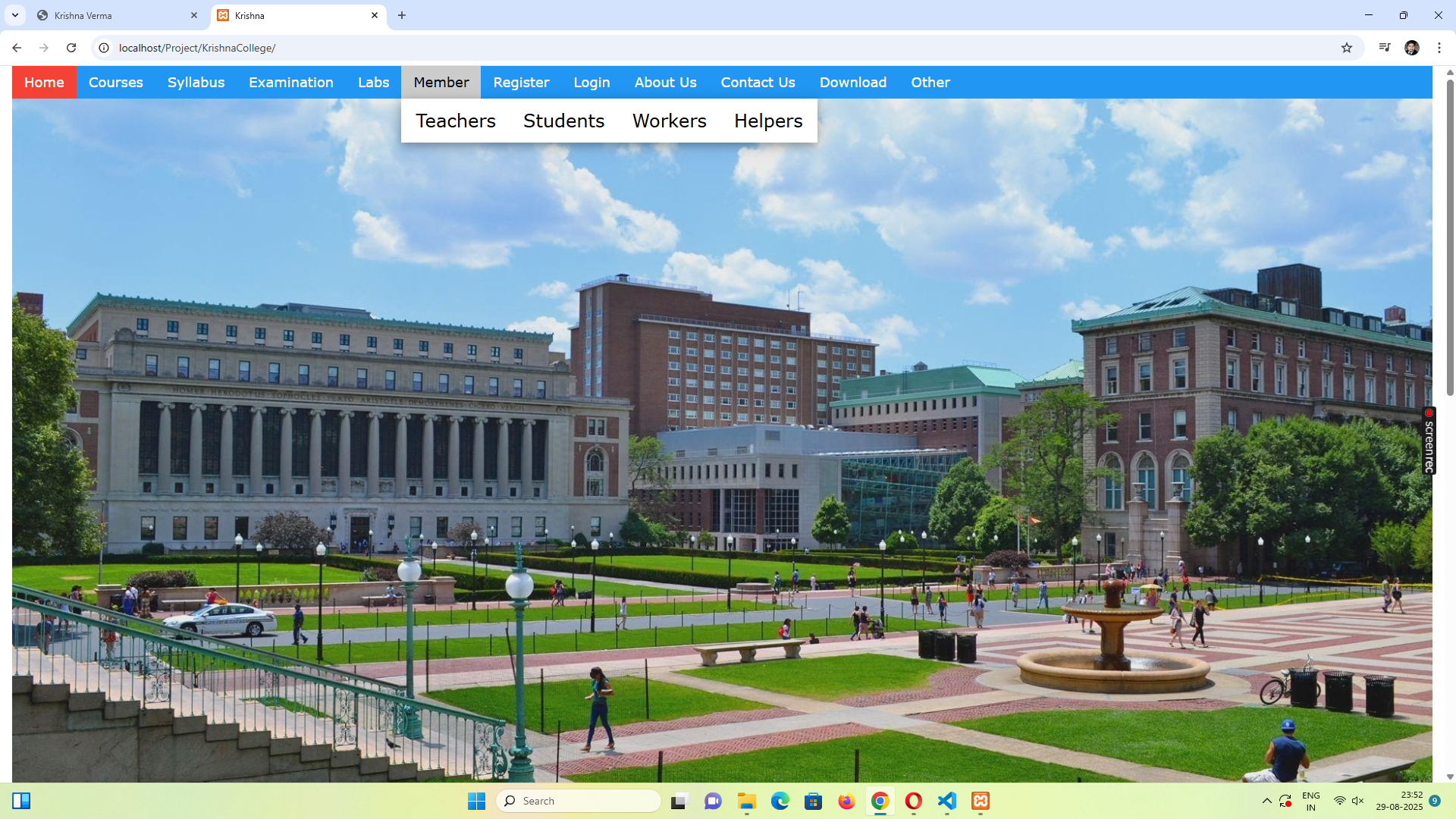
Task: Open the Other menu item
Action: (930, 82)
